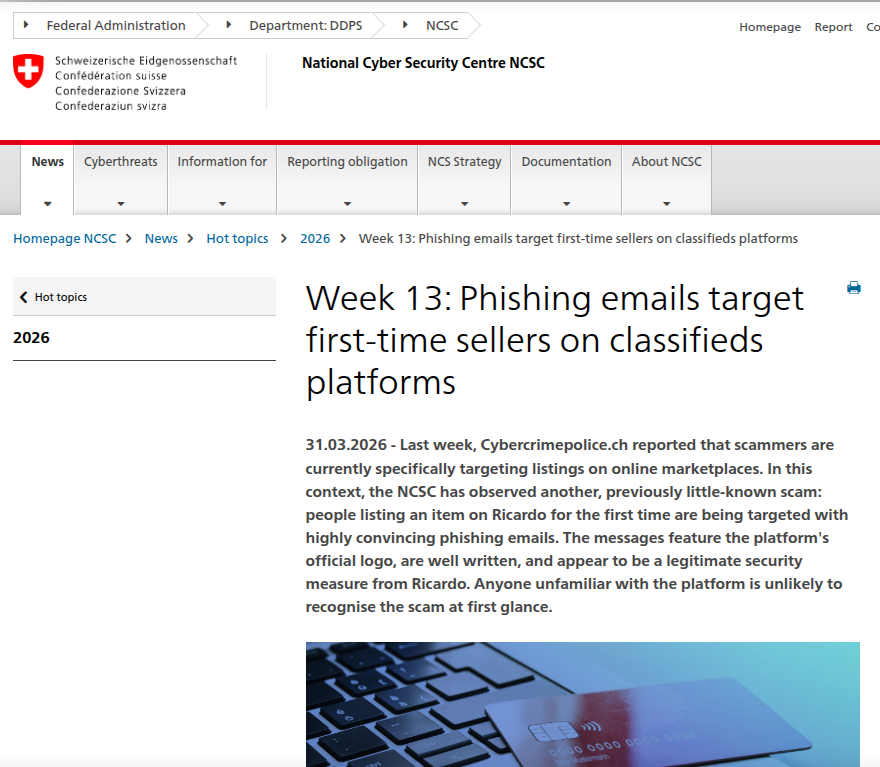The image size is (880, 767).
Task: Click the Report link in top right
Action: [833, 27]
